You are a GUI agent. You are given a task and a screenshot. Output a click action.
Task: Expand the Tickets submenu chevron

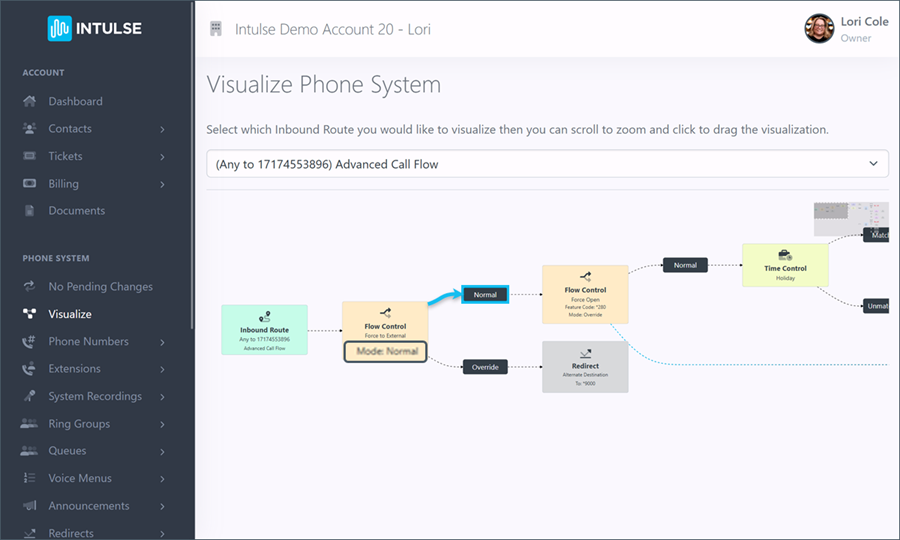click(162, 157)
